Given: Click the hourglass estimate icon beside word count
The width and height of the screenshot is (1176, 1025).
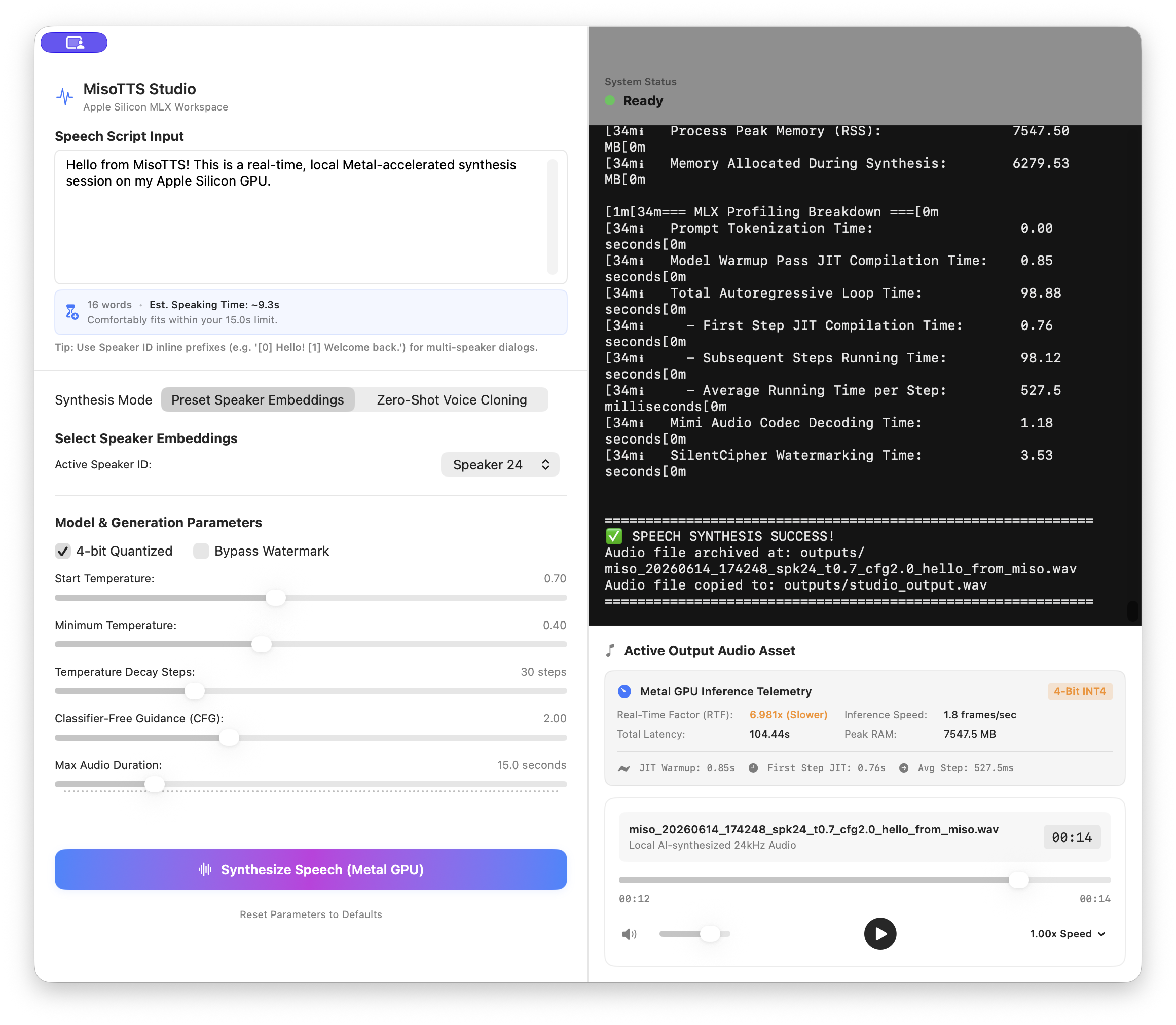Looking at the screenshot, I should [71, 312].
